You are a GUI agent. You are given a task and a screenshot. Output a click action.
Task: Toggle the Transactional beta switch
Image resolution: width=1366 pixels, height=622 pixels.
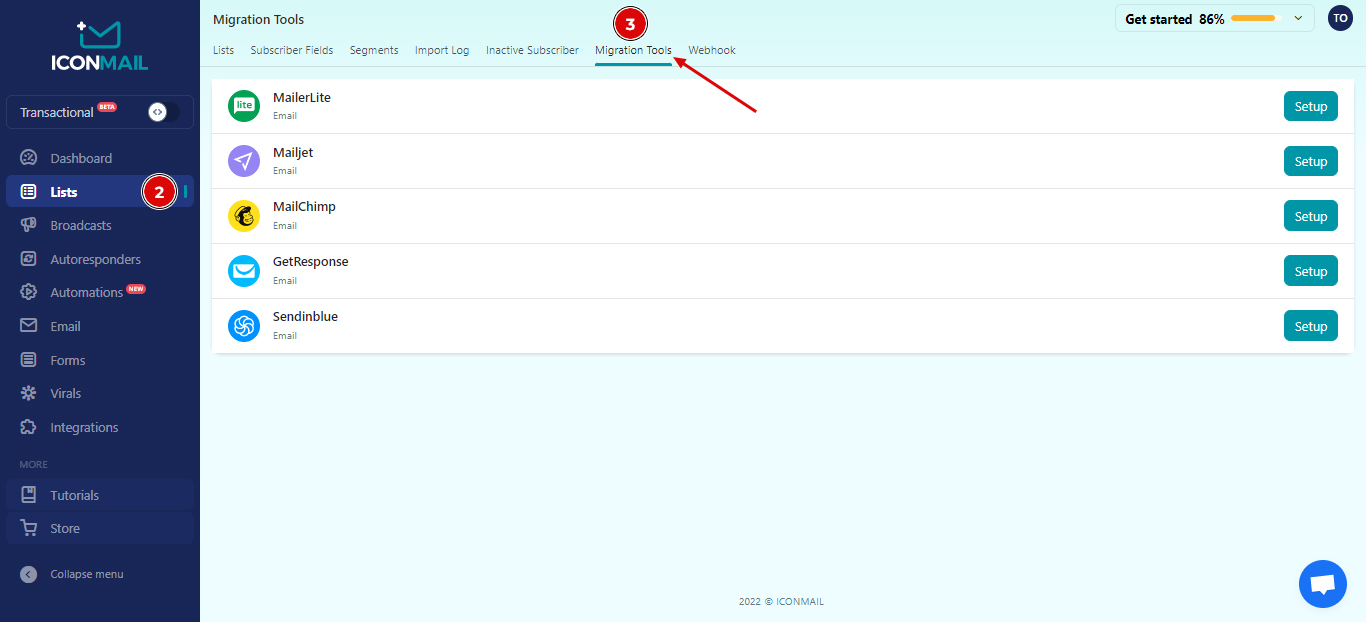(x=163, y=112)
